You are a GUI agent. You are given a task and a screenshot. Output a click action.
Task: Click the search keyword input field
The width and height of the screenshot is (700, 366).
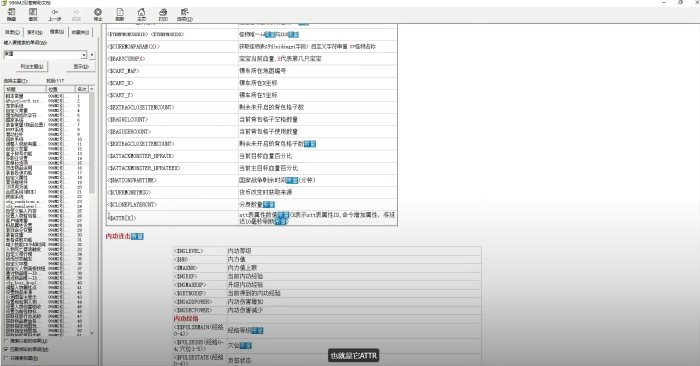tap(42, 54)
